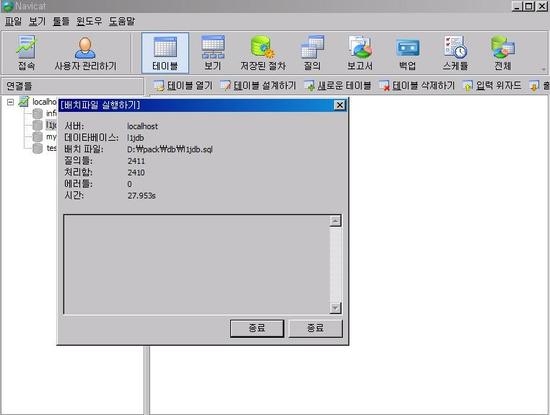Open 사용자 관리하기 user manager
Viewport: 550px width, 415px height.
point(85,53)
